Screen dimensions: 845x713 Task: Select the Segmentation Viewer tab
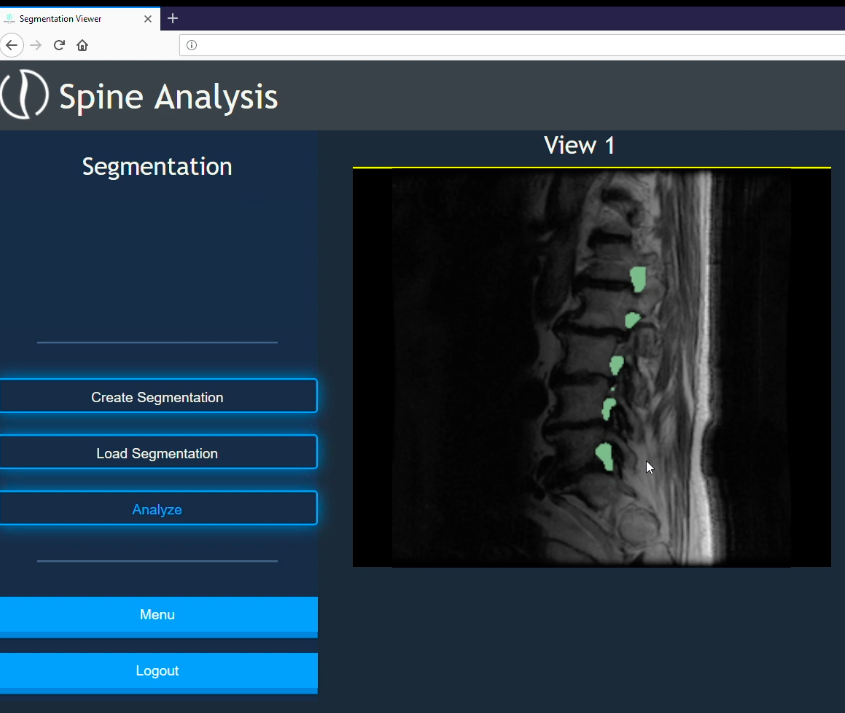(79, 19)
